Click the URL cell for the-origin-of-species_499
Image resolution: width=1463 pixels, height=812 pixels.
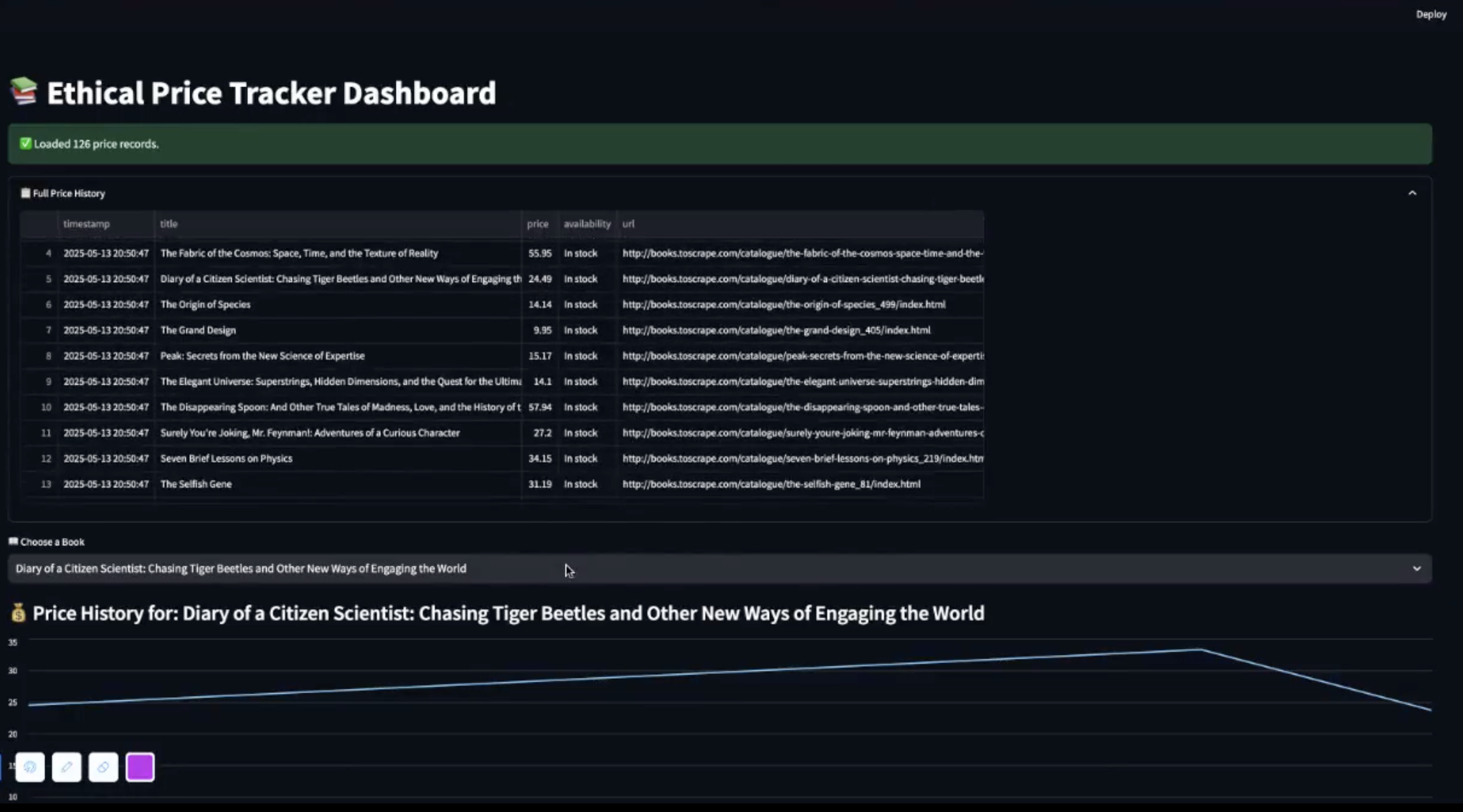point(800,304)
